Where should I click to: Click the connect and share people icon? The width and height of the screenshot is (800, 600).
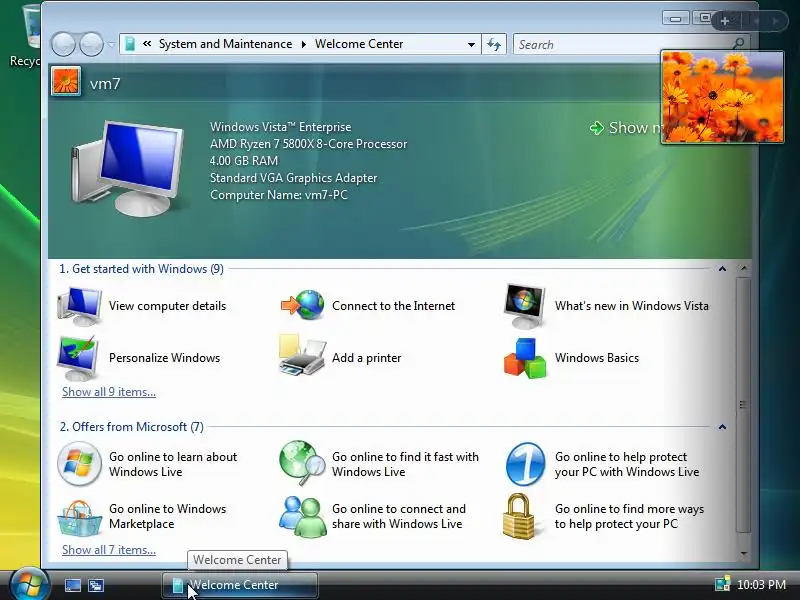(303, 516)
